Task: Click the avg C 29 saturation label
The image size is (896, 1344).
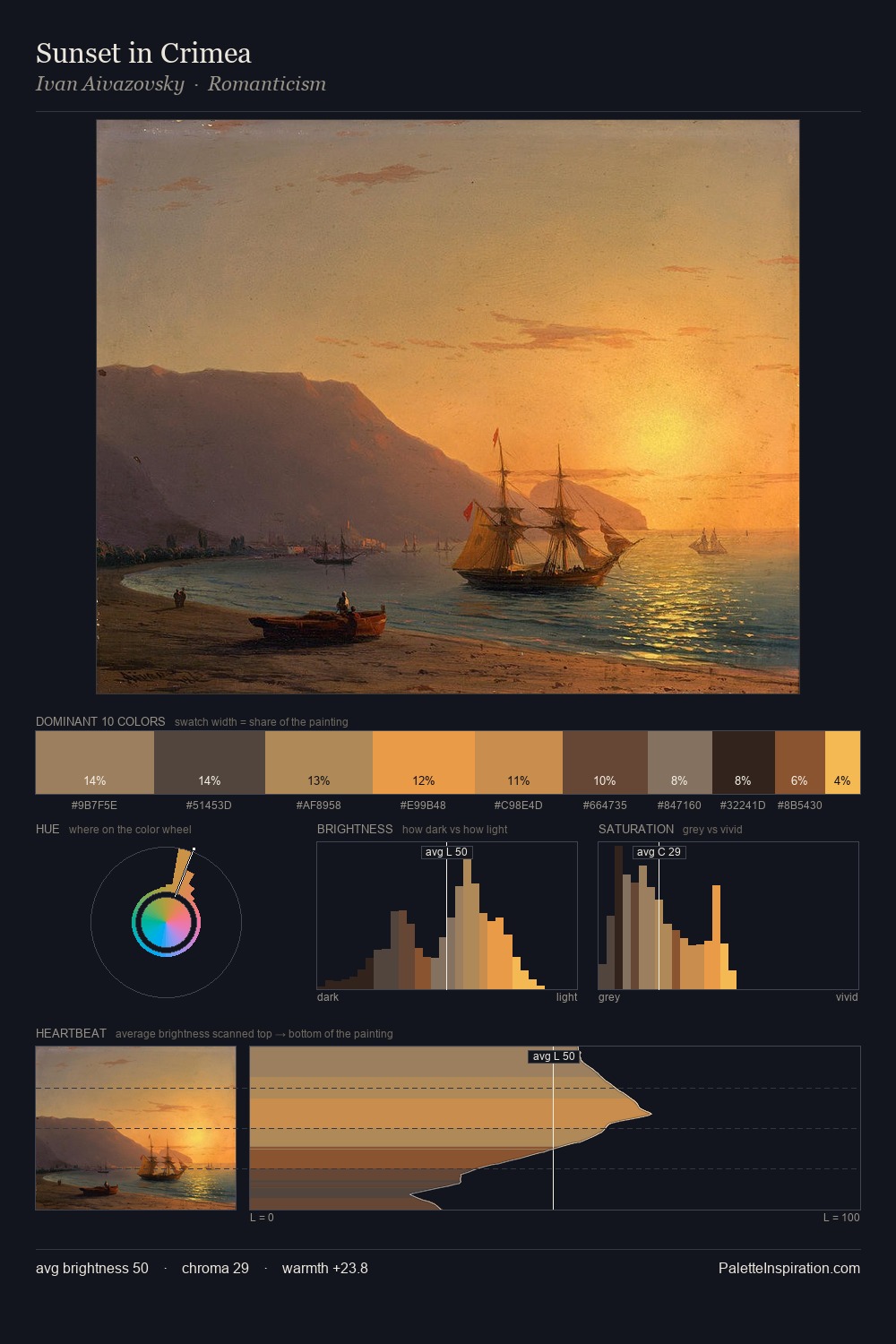Action: 659,852
